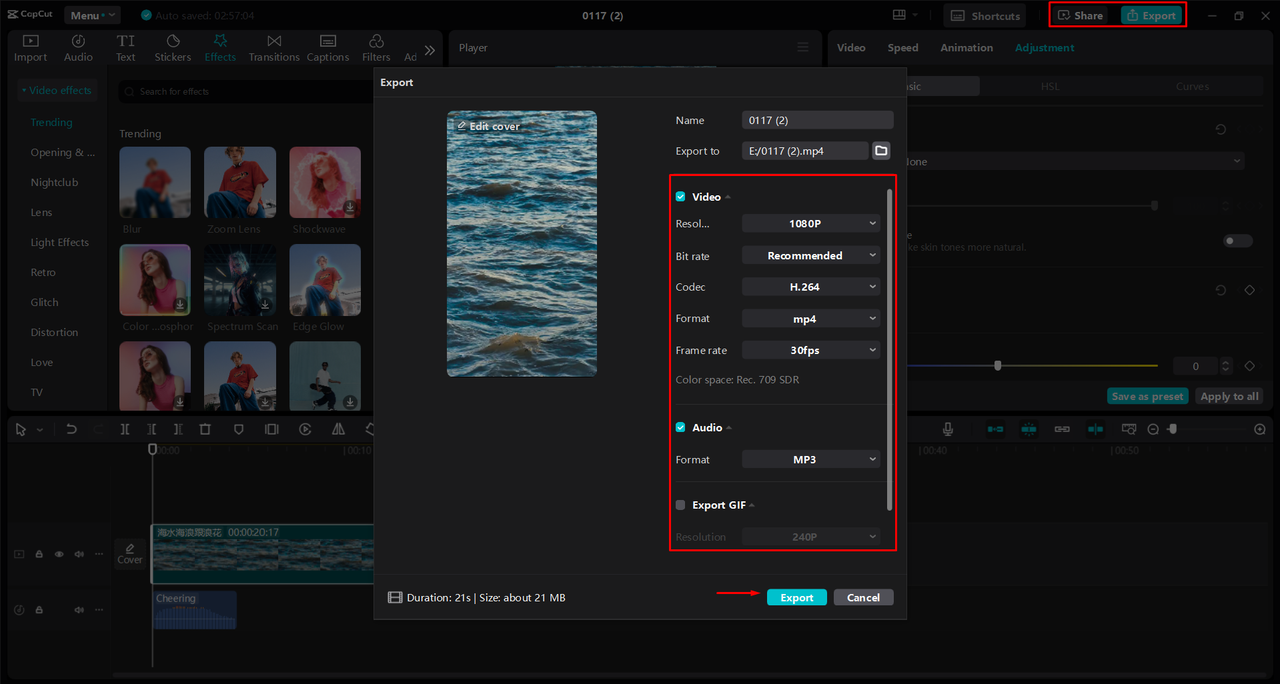Click the Mirror flip icon in timeline toolbar
This screenshot has width=1280, height=684.
(338, 429)
